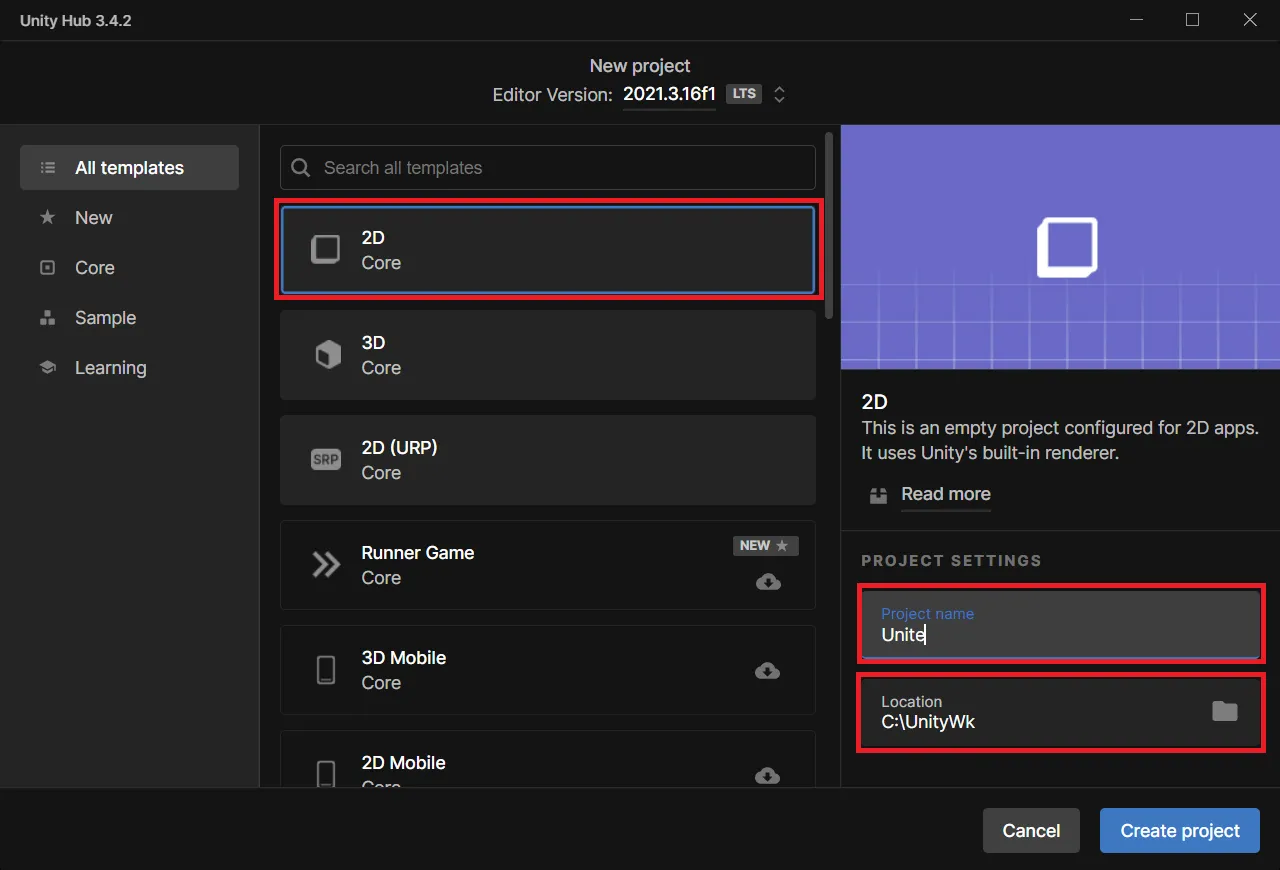
Task: Click the SRP icon of 2D (URP)
Action: [326, 460]
